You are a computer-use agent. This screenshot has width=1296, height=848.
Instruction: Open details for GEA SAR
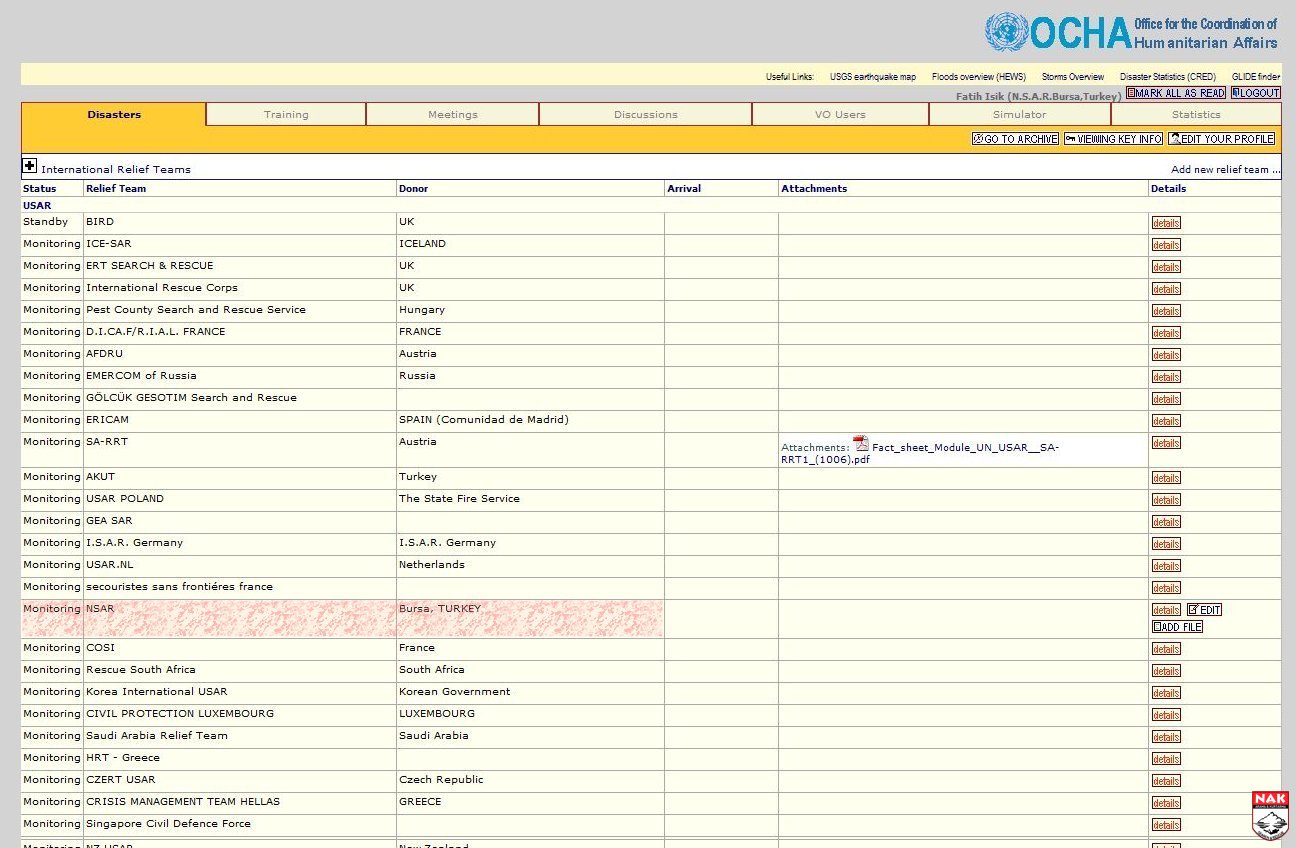click(1166, 522)
